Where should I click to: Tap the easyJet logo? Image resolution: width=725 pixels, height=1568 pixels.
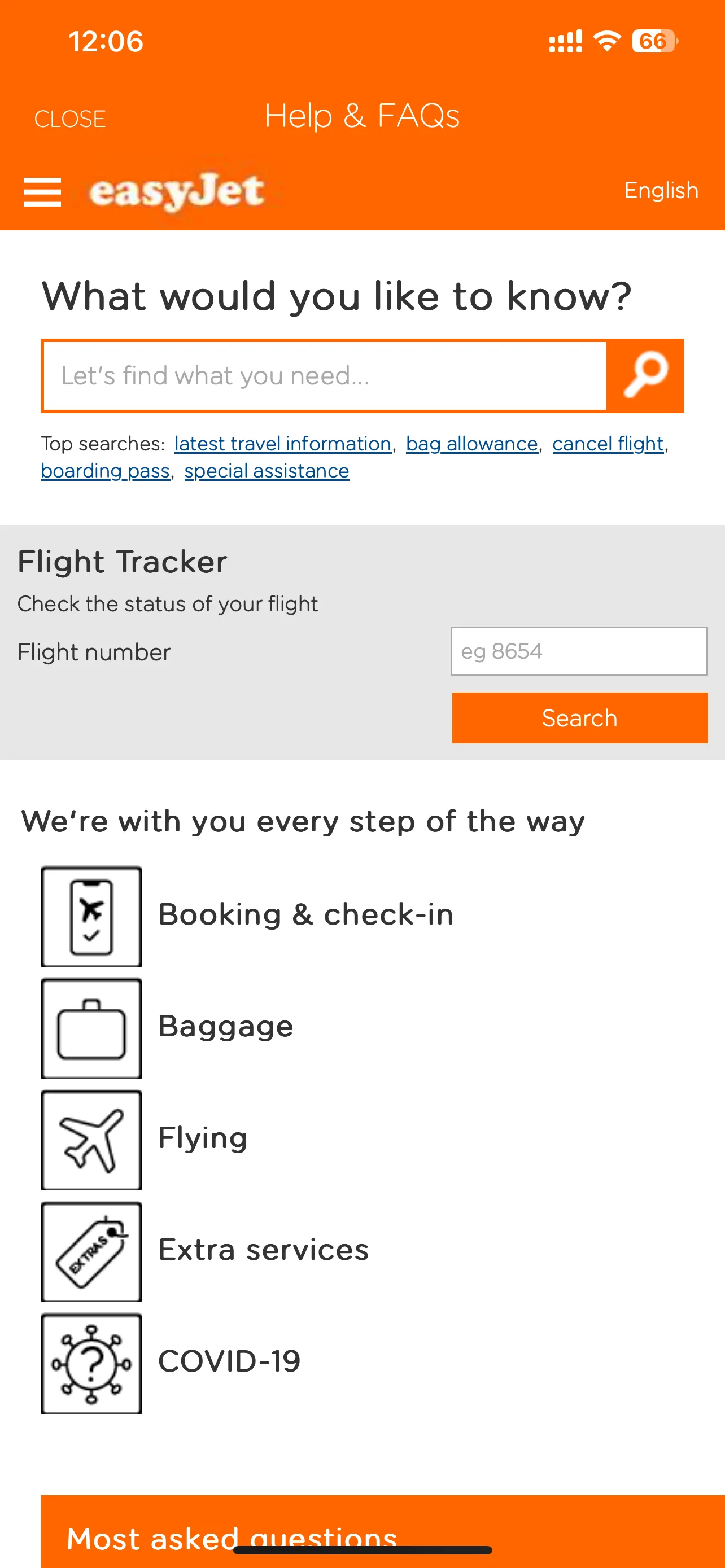(x=177, y=191)
